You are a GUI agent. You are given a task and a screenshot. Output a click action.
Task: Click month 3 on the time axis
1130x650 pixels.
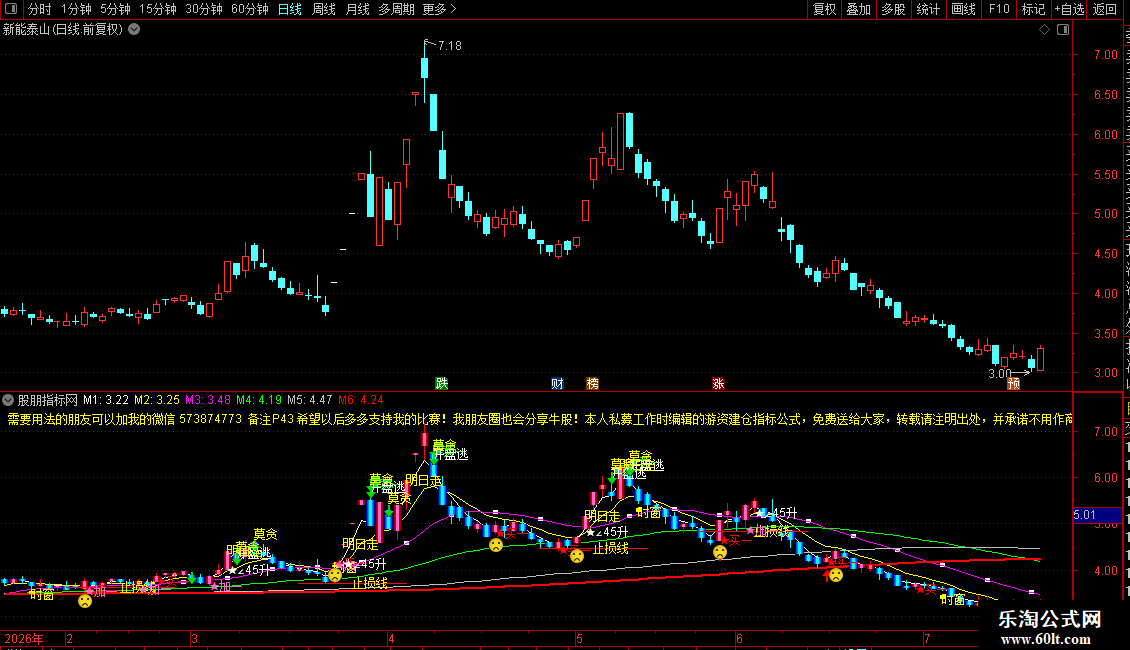195,638
